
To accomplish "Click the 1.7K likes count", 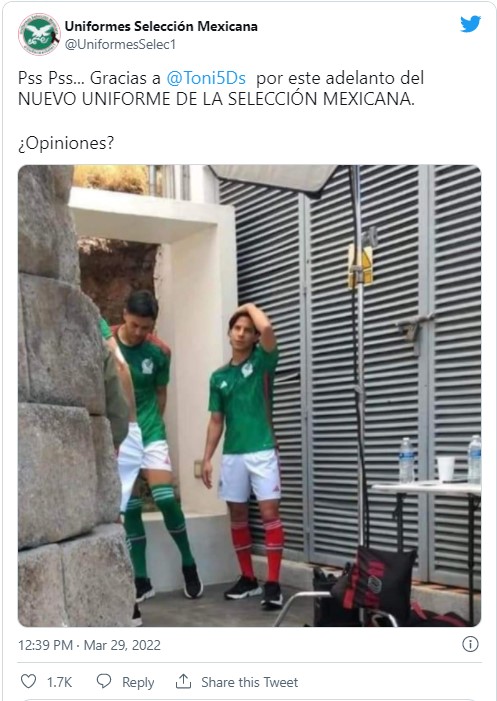I will click(59, 682).
